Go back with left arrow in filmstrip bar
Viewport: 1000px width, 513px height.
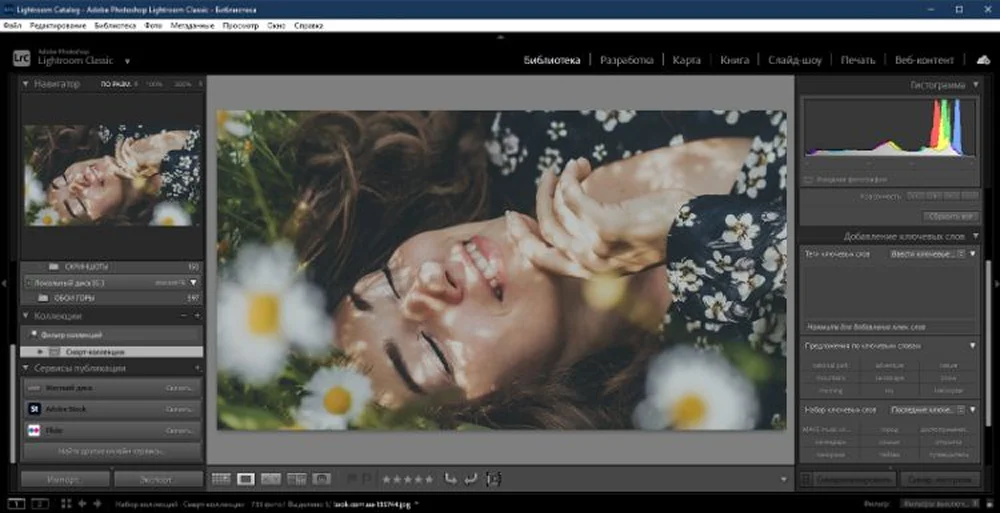(82, 504)
